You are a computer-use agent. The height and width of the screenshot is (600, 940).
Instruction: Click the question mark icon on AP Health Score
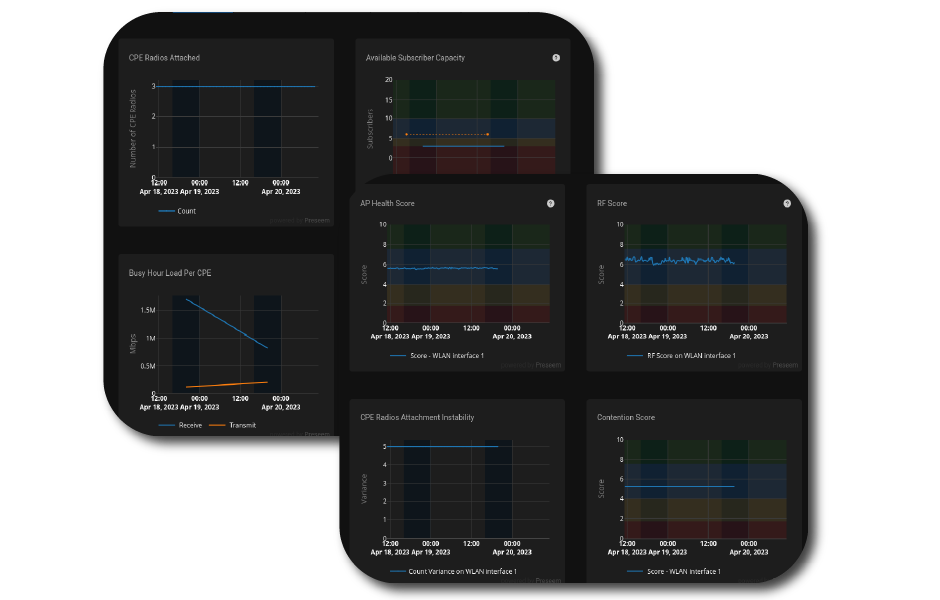tap(549, 203)
